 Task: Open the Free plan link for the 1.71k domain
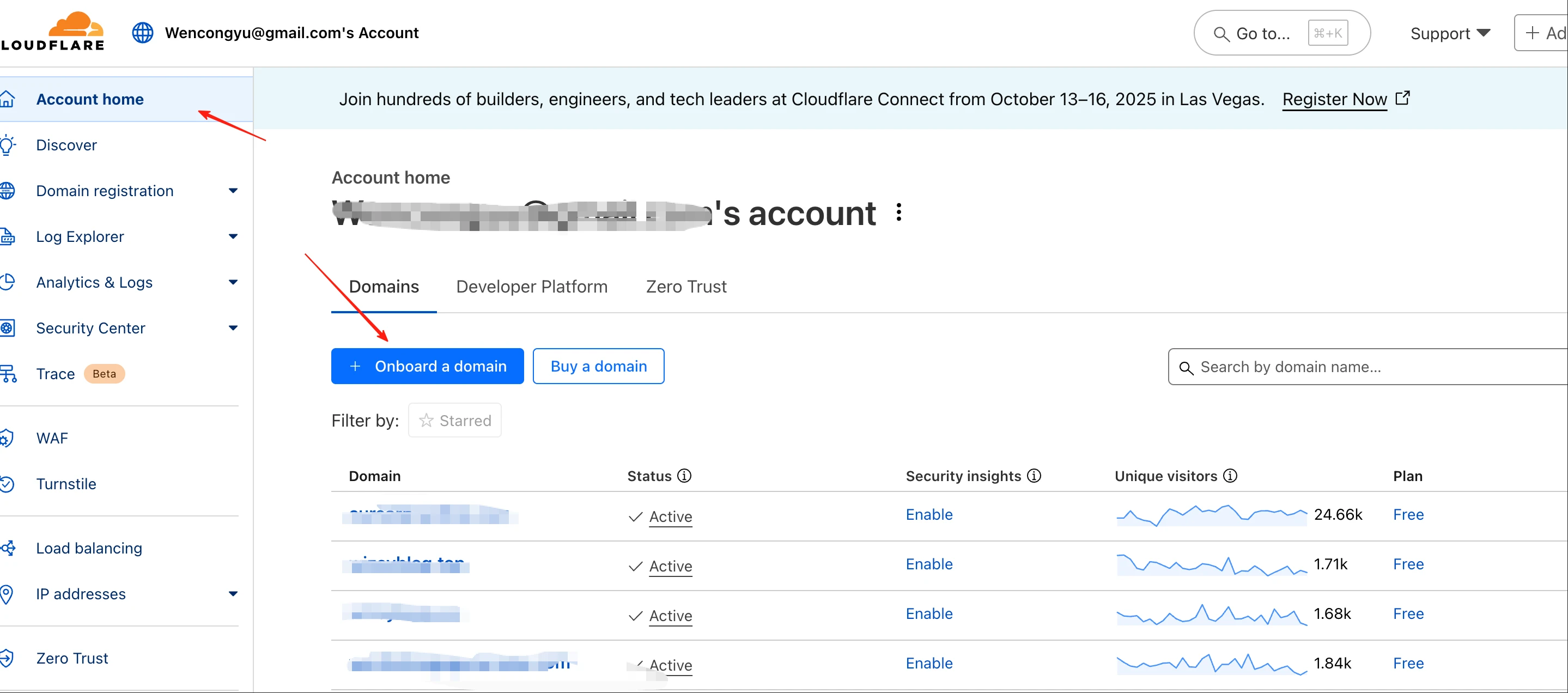point(1408,564)
